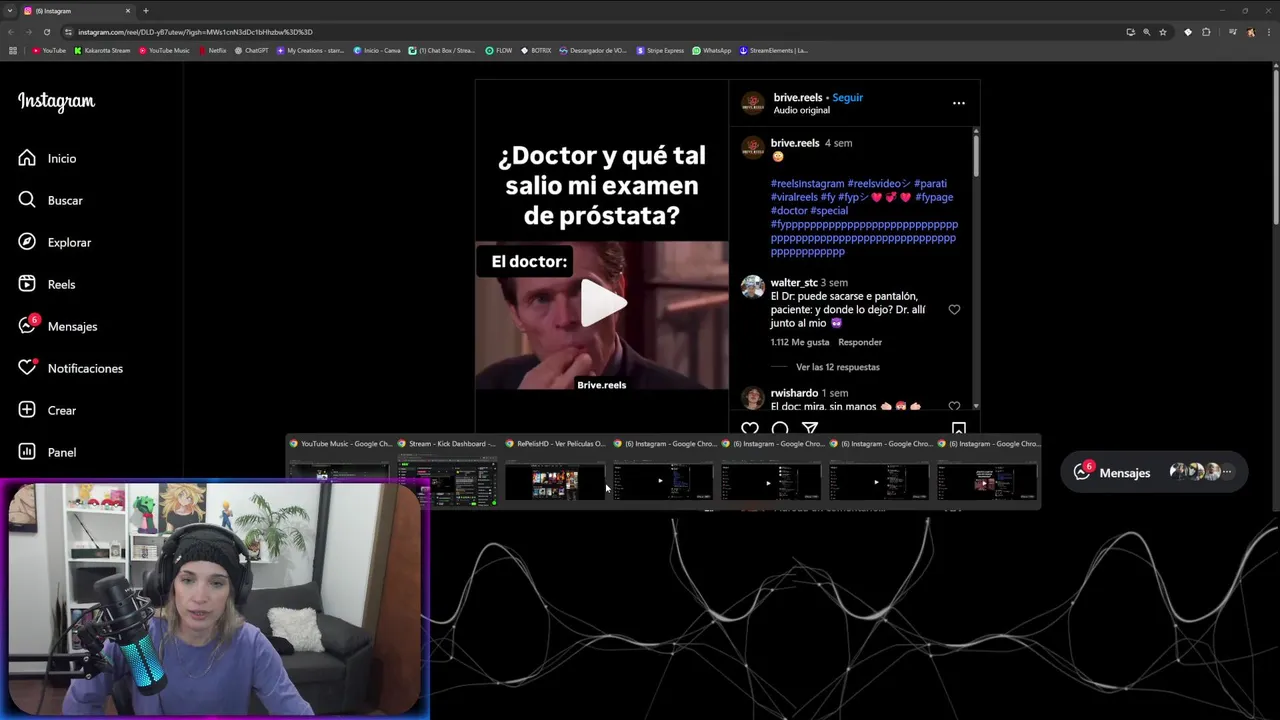Image resolution: width=1280 pixels, height=720 pixels.
Task: Go to the Explorar page
Action: (54, 242)
